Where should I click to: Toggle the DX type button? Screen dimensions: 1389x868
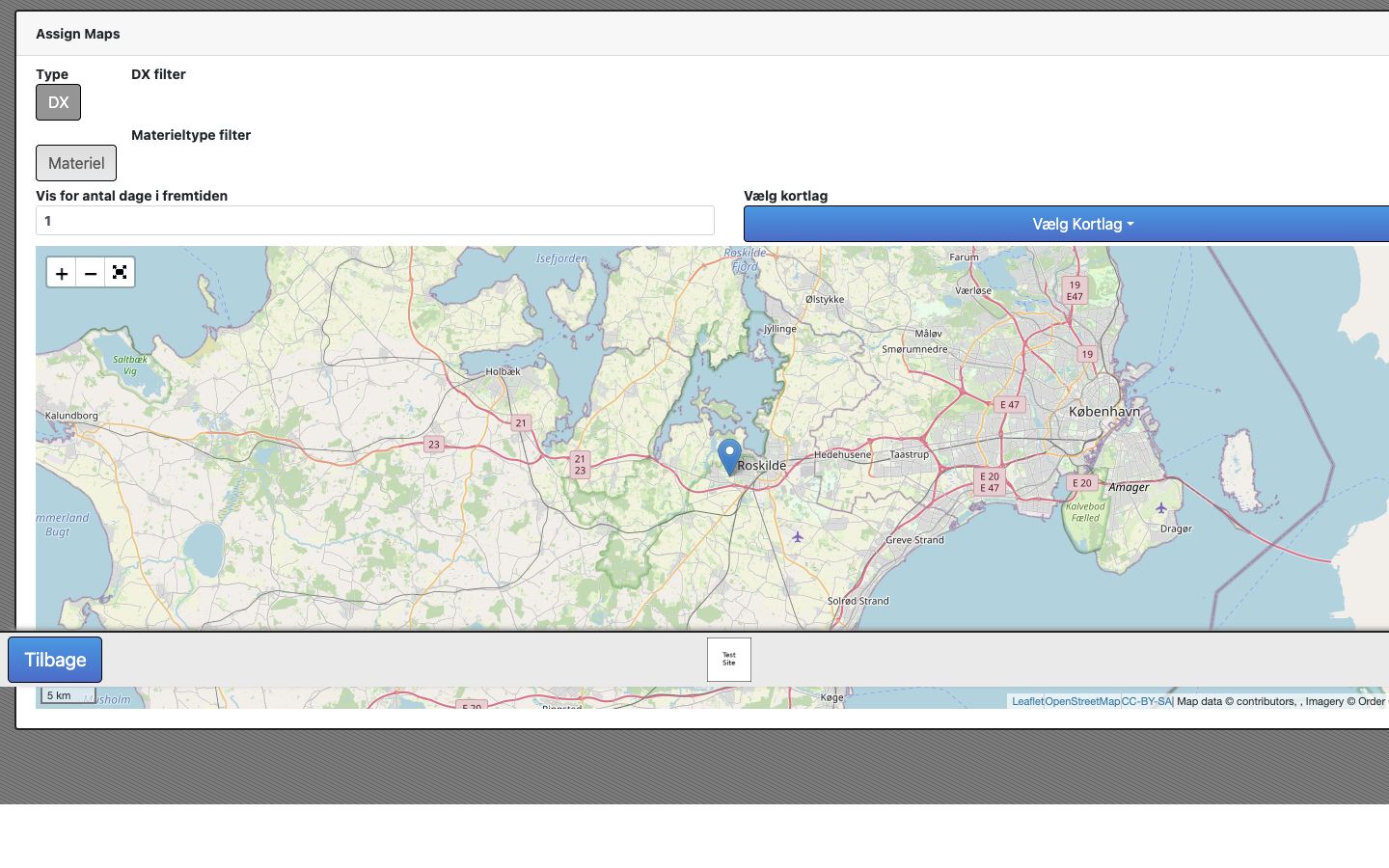click(58, 102)
